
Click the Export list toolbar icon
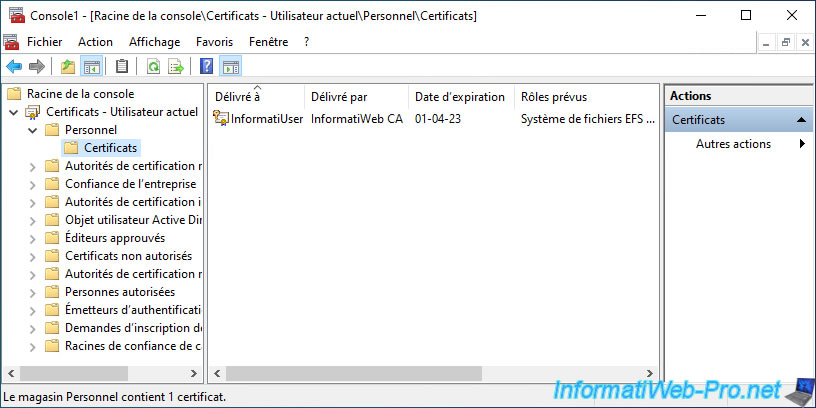coord(176,67)
